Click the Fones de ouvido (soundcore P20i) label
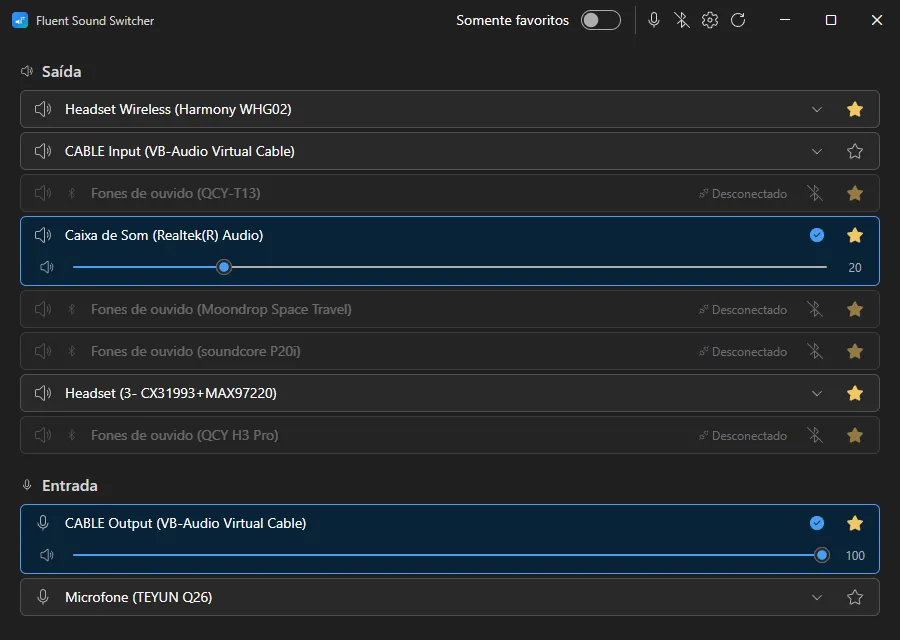 point(196,351)
